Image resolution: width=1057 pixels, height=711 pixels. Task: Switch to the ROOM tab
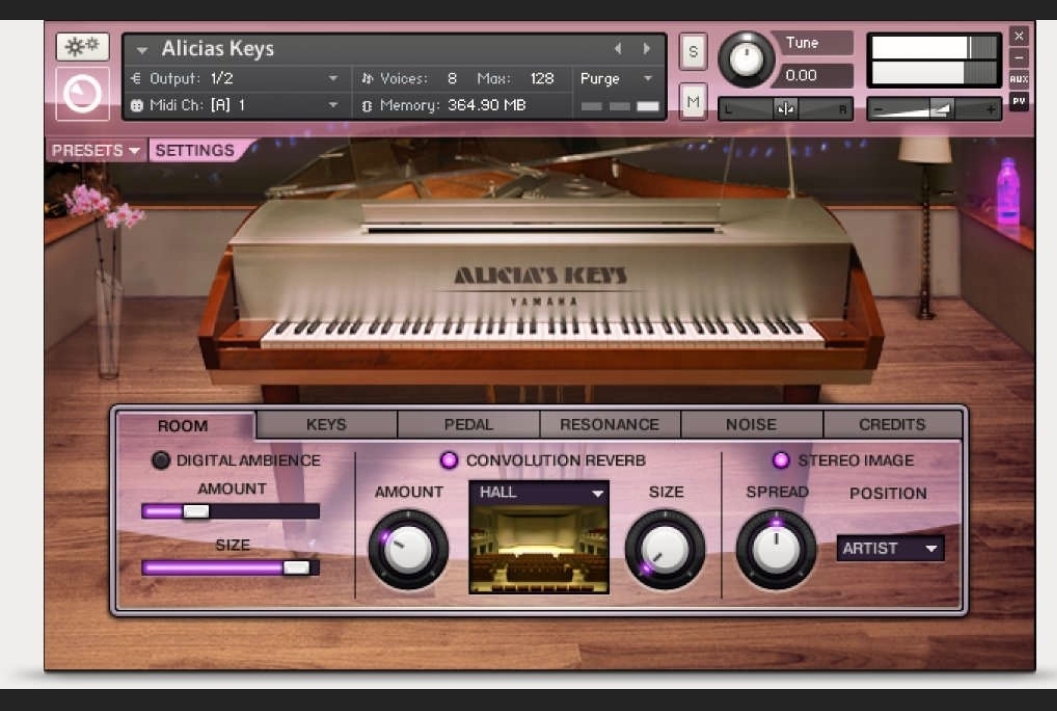[x=183, y=426]
